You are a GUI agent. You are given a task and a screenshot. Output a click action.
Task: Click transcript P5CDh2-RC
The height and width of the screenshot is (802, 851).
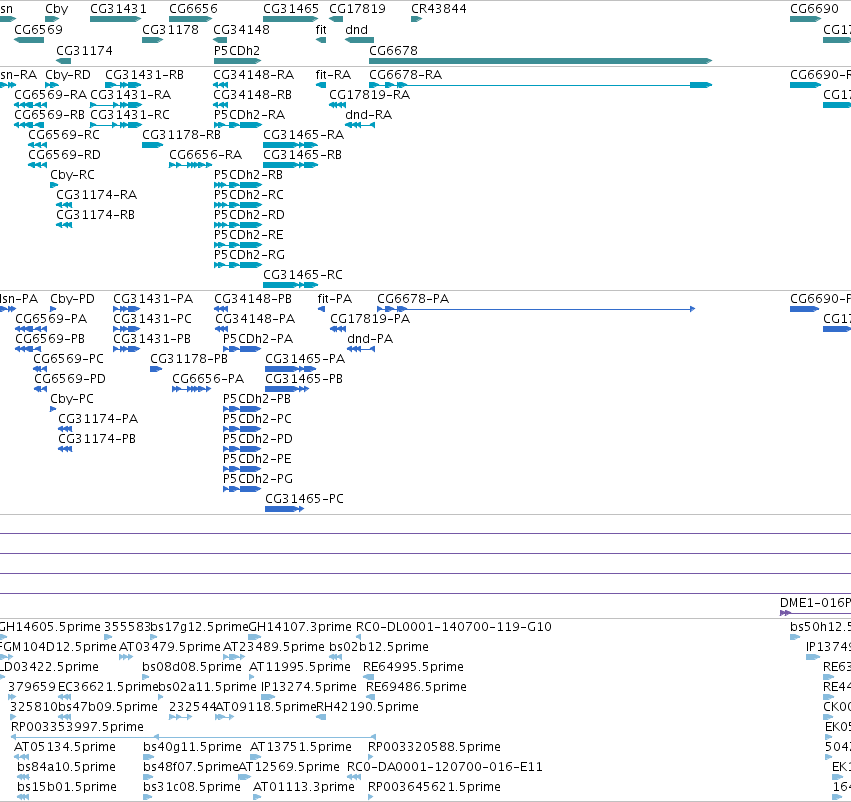point(249,194)
